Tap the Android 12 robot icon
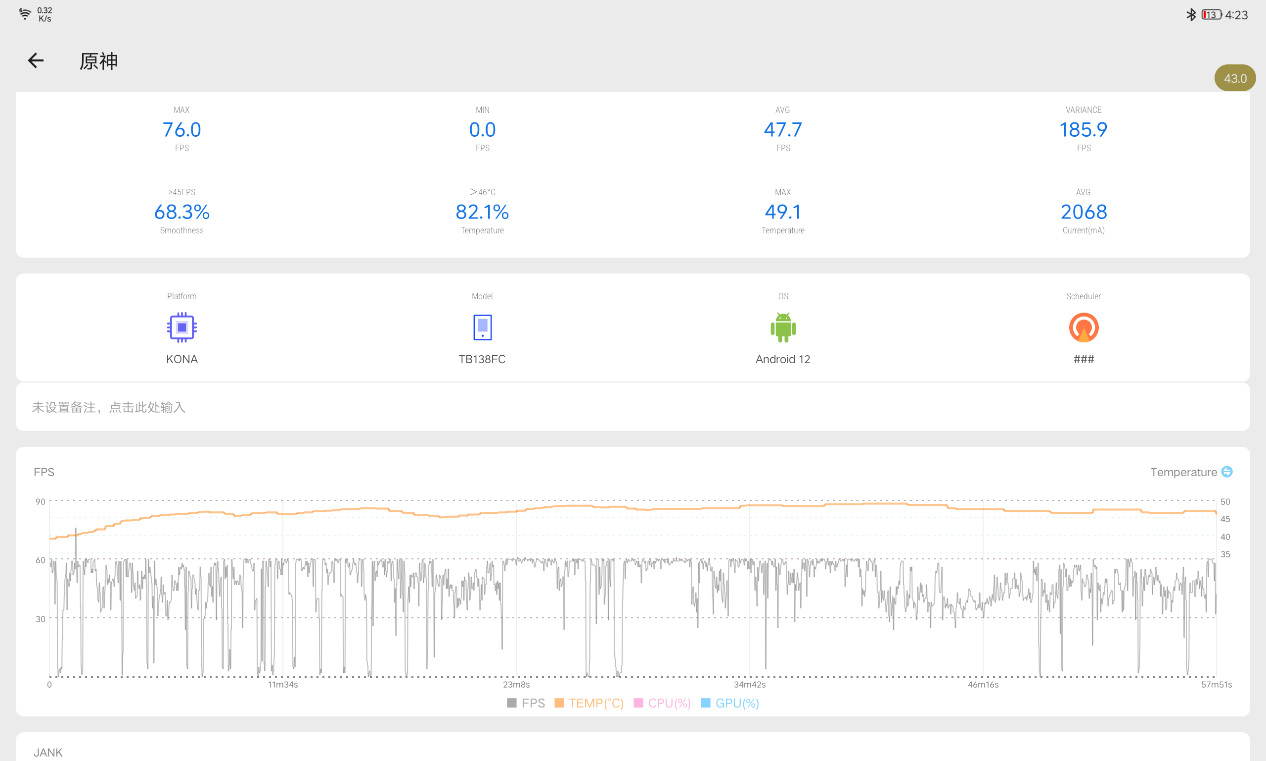The image size is (1266, 761). tap(783, 327)
